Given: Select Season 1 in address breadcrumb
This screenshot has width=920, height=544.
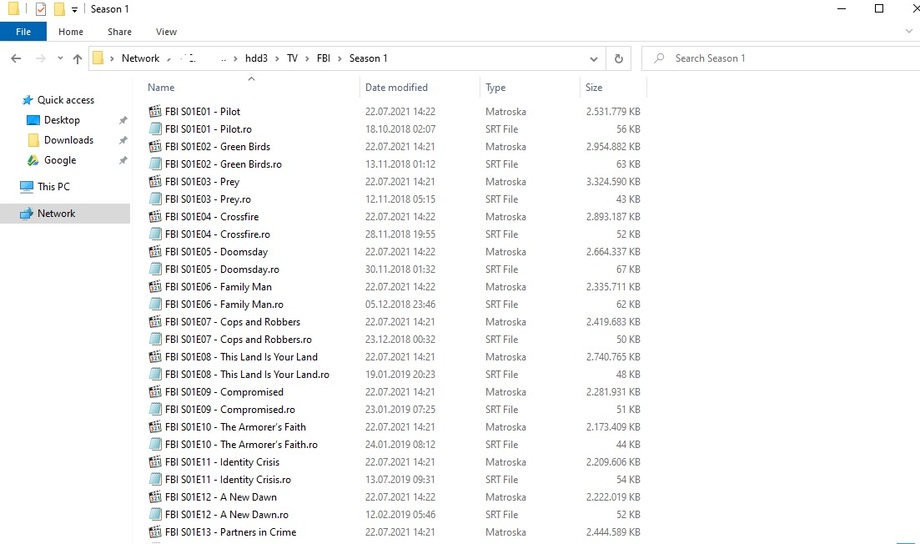Looking at the screenshot, I should [x=368, y=58].
